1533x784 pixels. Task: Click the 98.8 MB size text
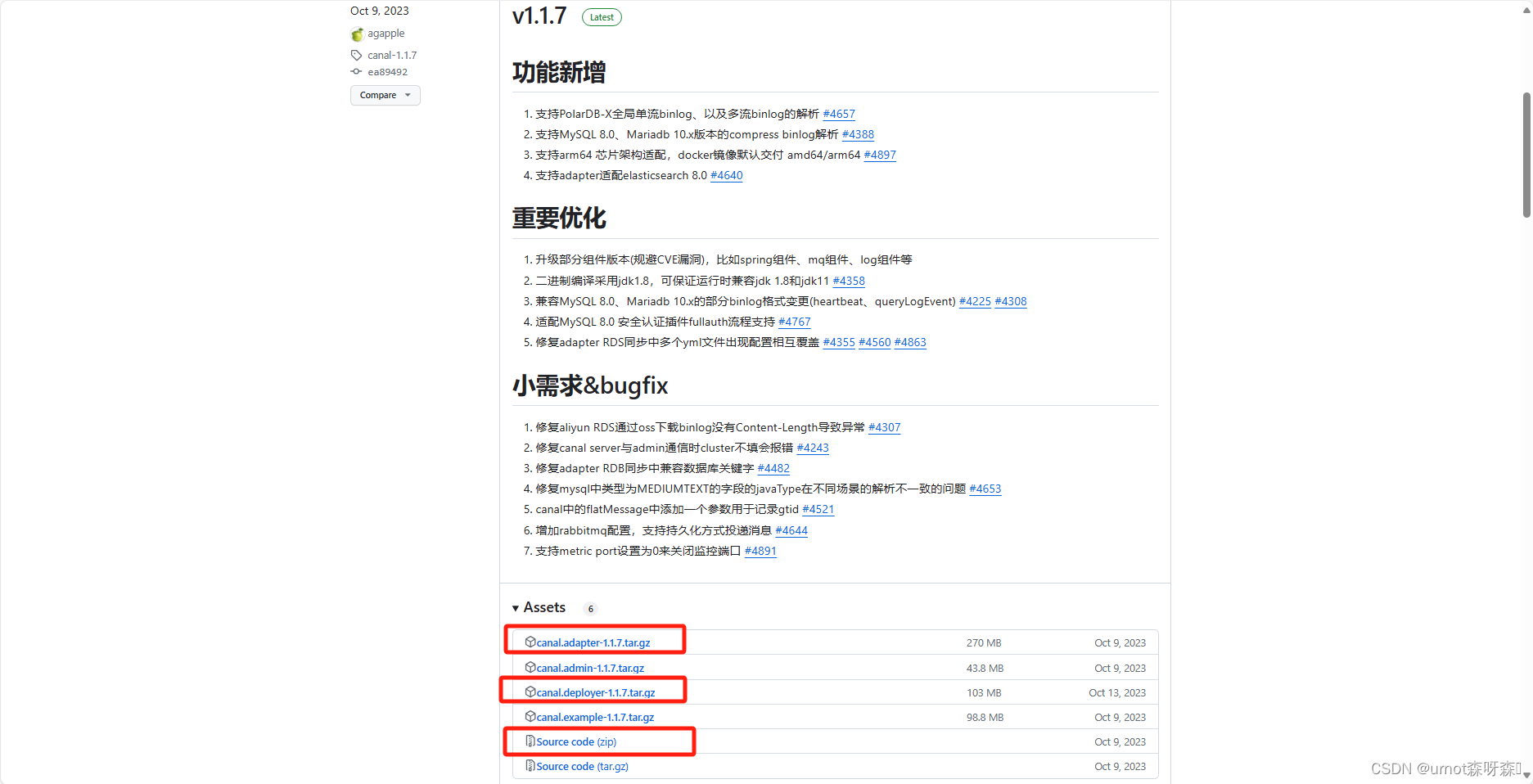(985, 717)
